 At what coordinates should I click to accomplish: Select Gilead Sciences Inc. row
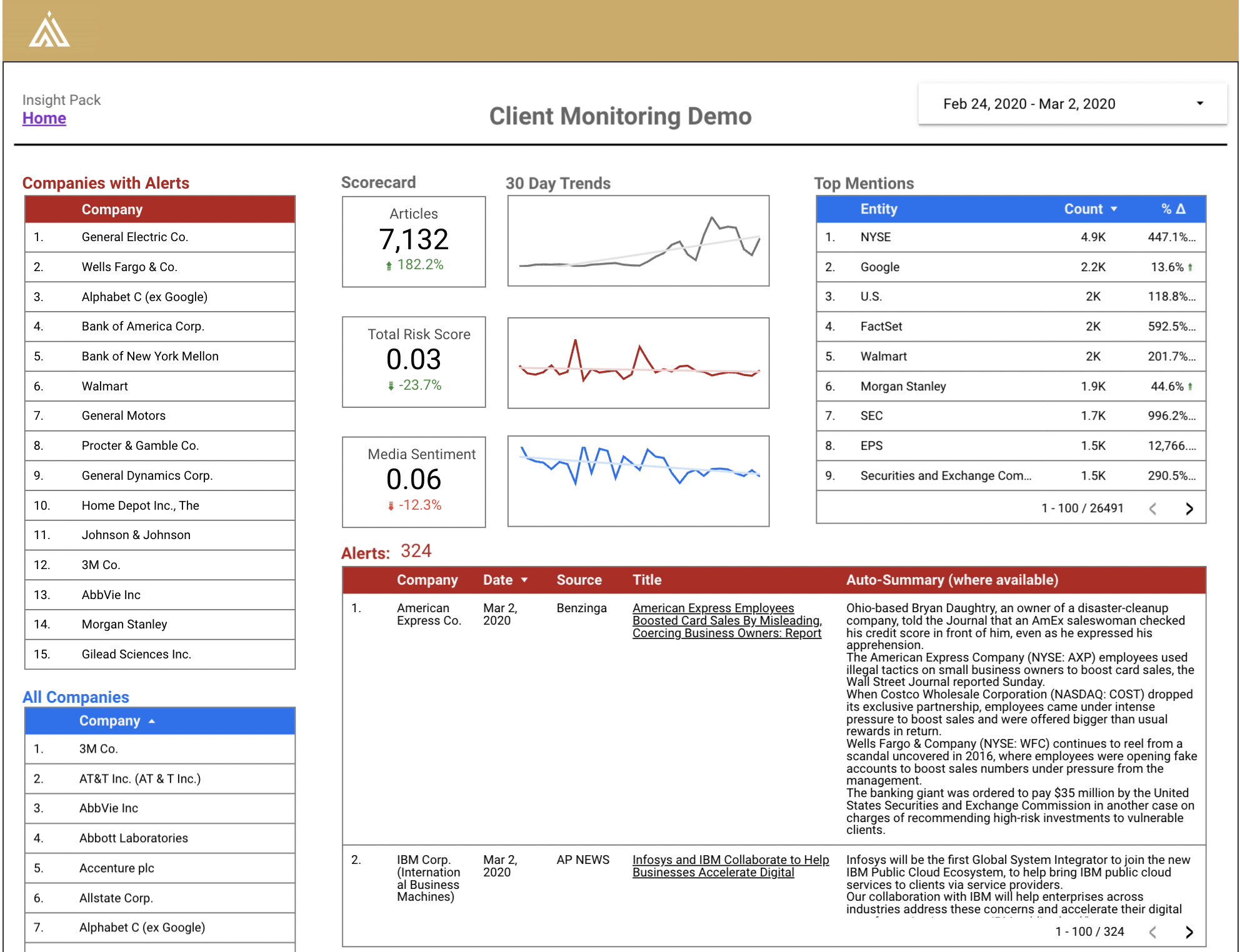tap(160, 654)
